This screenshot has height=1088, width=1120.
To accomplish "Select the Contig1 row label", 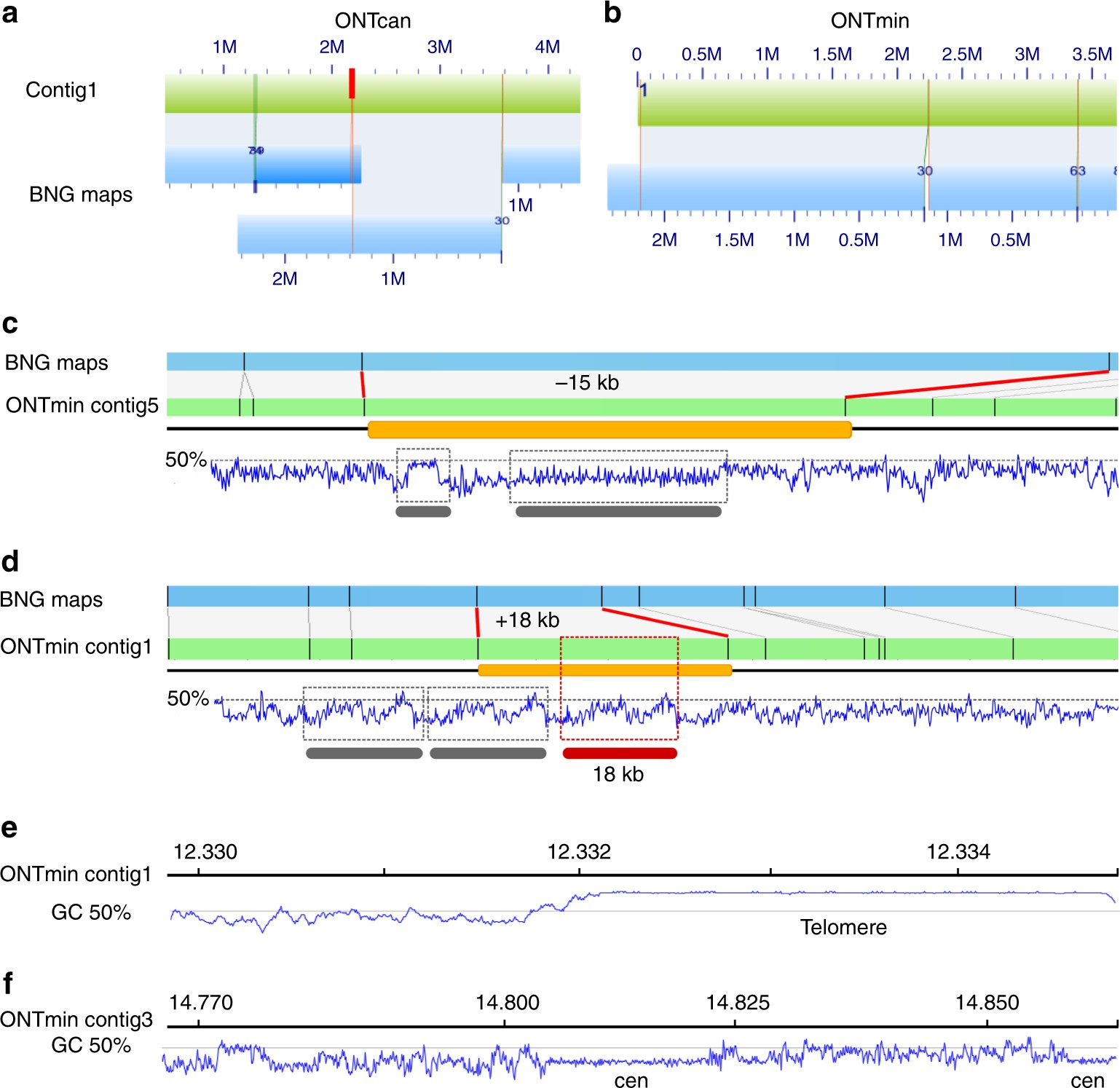I will 61,90.
